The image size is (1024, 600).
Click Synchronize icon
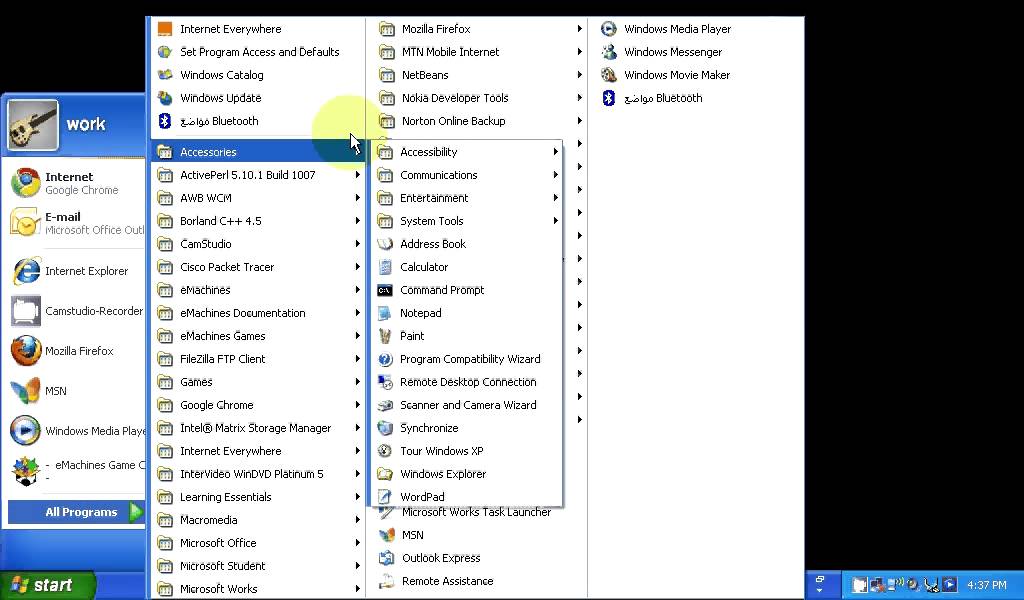(385, 428)
